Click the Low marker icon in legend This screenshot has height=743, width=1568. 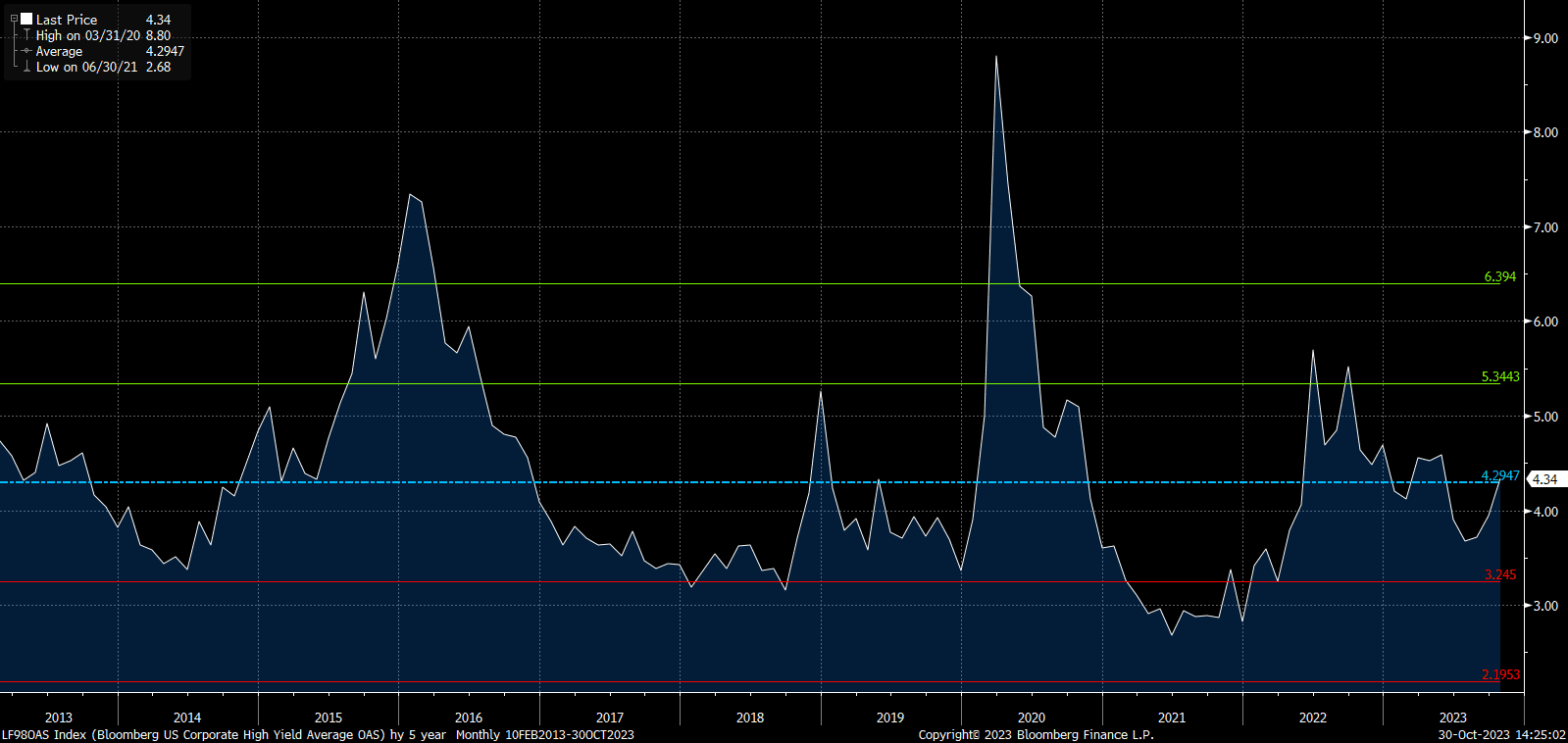[x=26, y=67]
